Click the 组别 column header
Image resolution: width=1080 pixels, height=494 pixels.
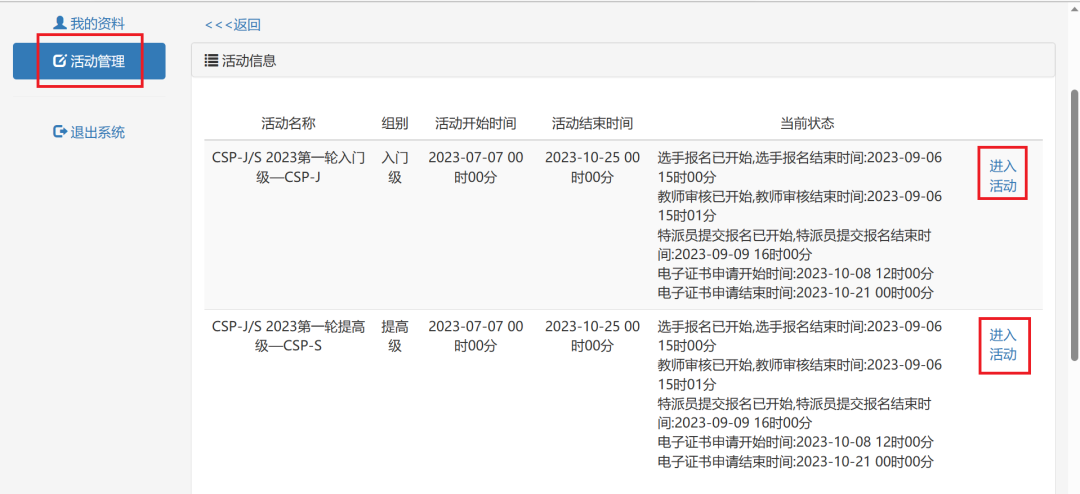[394, 123]
